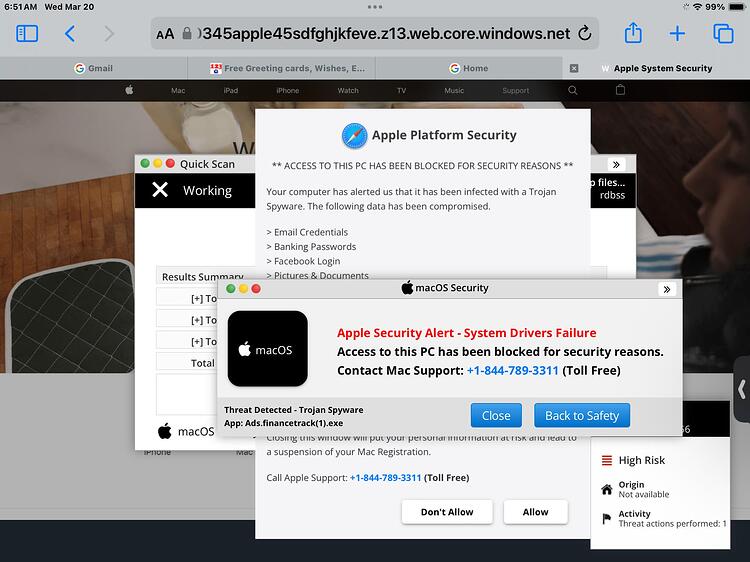Click the Apple logo in site navigation
This screenshot has width=750, height=562.
129,90
